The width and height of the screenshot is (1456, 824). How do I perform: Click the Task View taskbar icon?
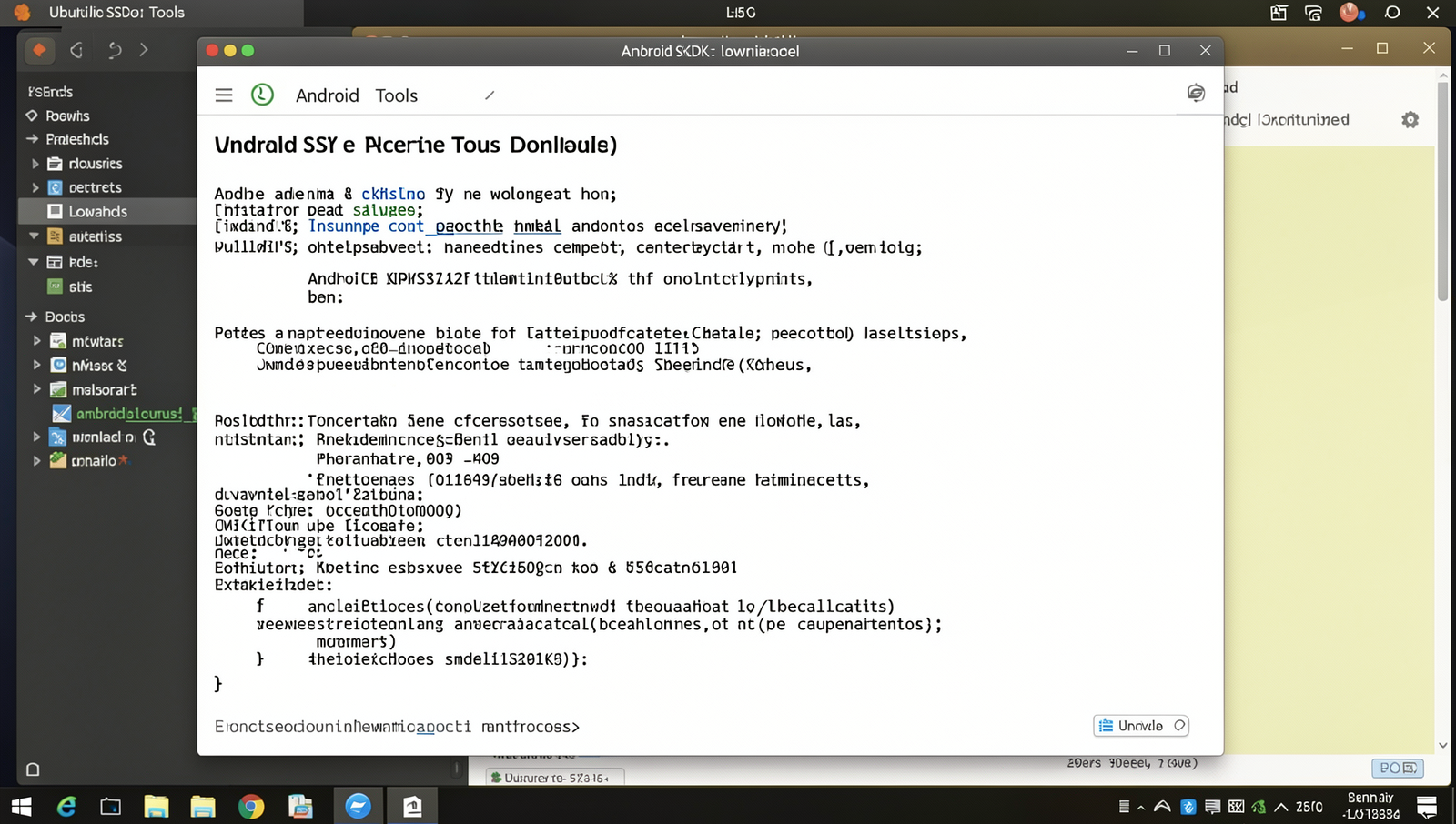[111, 807]
